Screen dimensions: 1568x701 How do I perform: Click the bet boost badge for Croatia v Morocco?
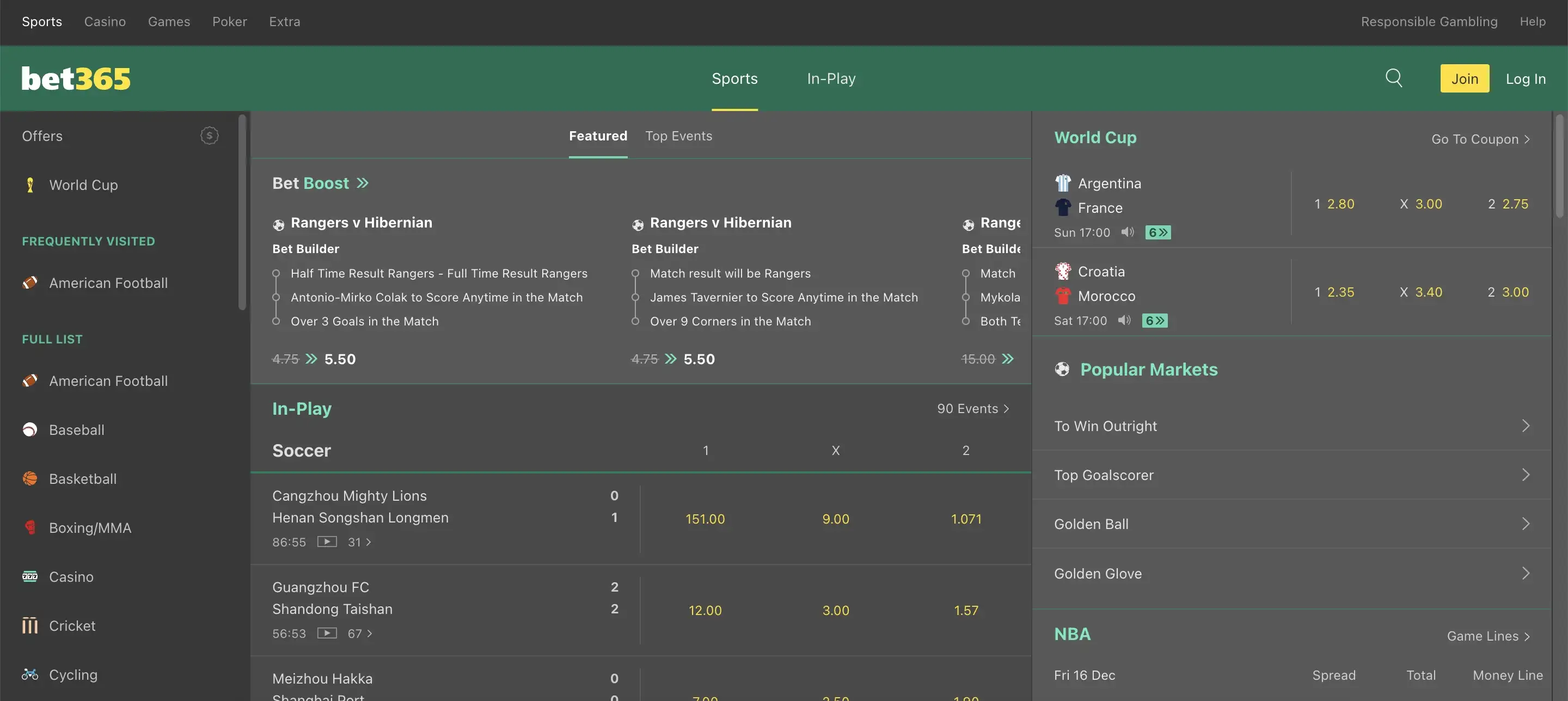(1155, 321)
